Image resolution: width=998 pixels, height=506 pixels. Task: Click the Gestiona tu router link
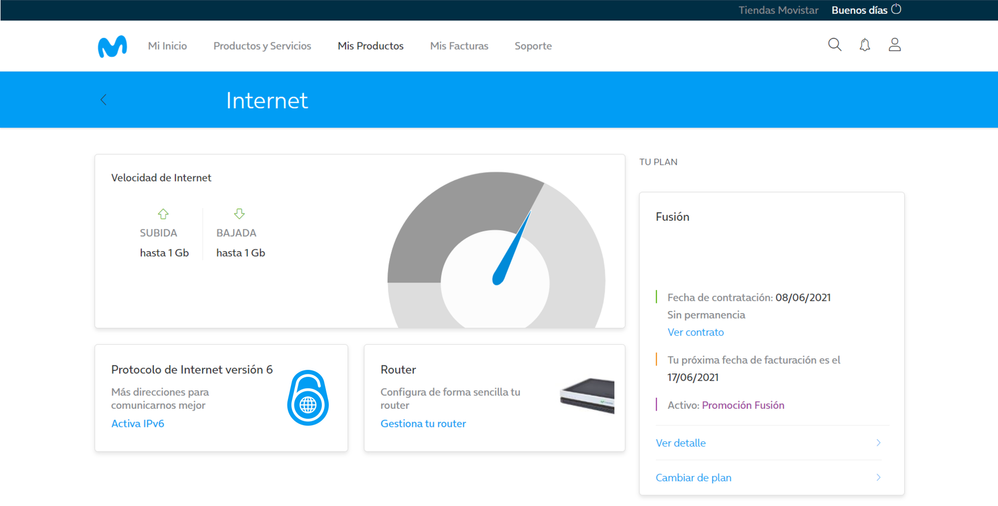coord(423,424)
